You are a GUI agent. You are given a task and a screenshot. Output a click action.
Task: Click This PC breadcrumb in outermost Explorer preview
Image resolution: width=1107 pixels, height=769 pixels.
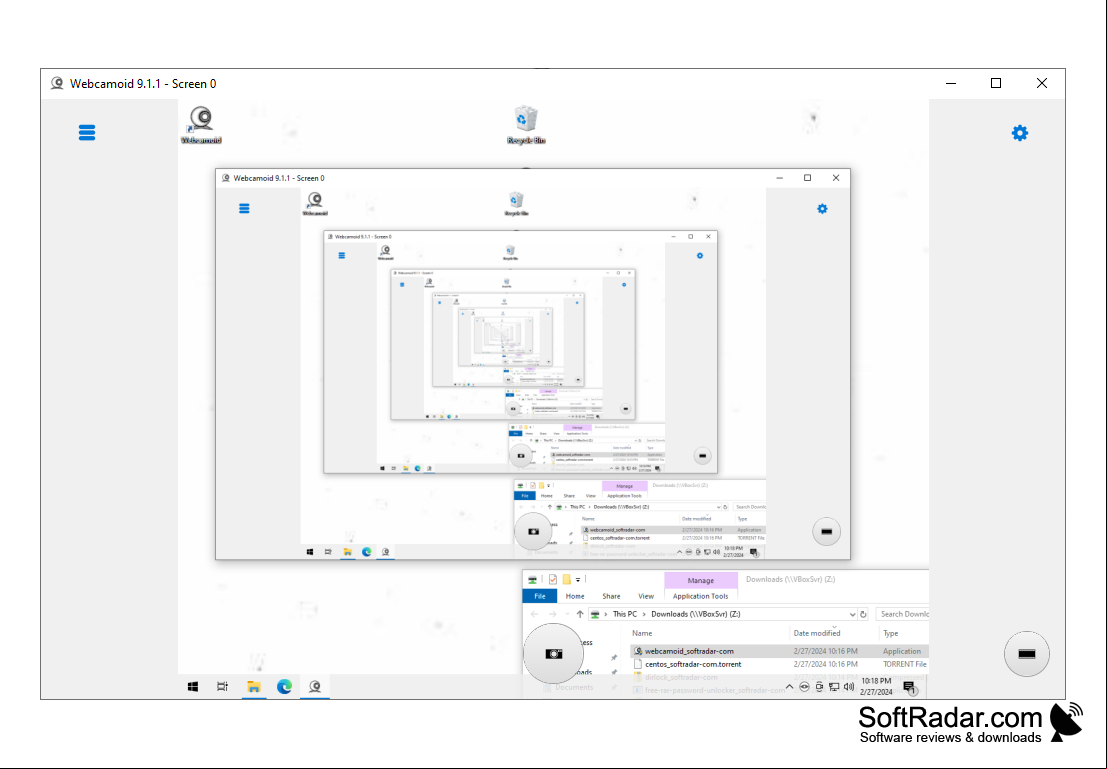625,614
